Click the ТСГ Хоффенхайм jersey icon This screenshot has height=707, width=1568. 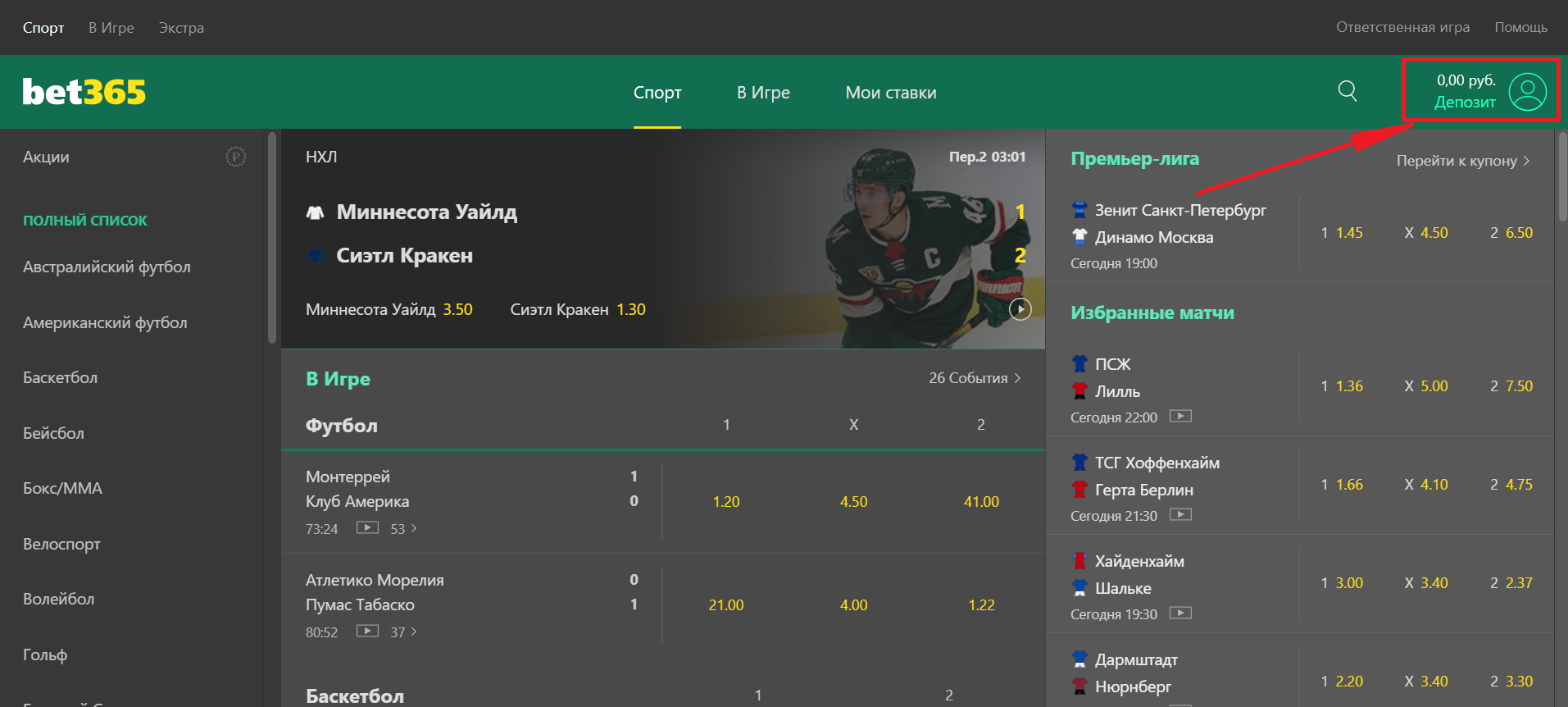click(x=1079, y=463)
